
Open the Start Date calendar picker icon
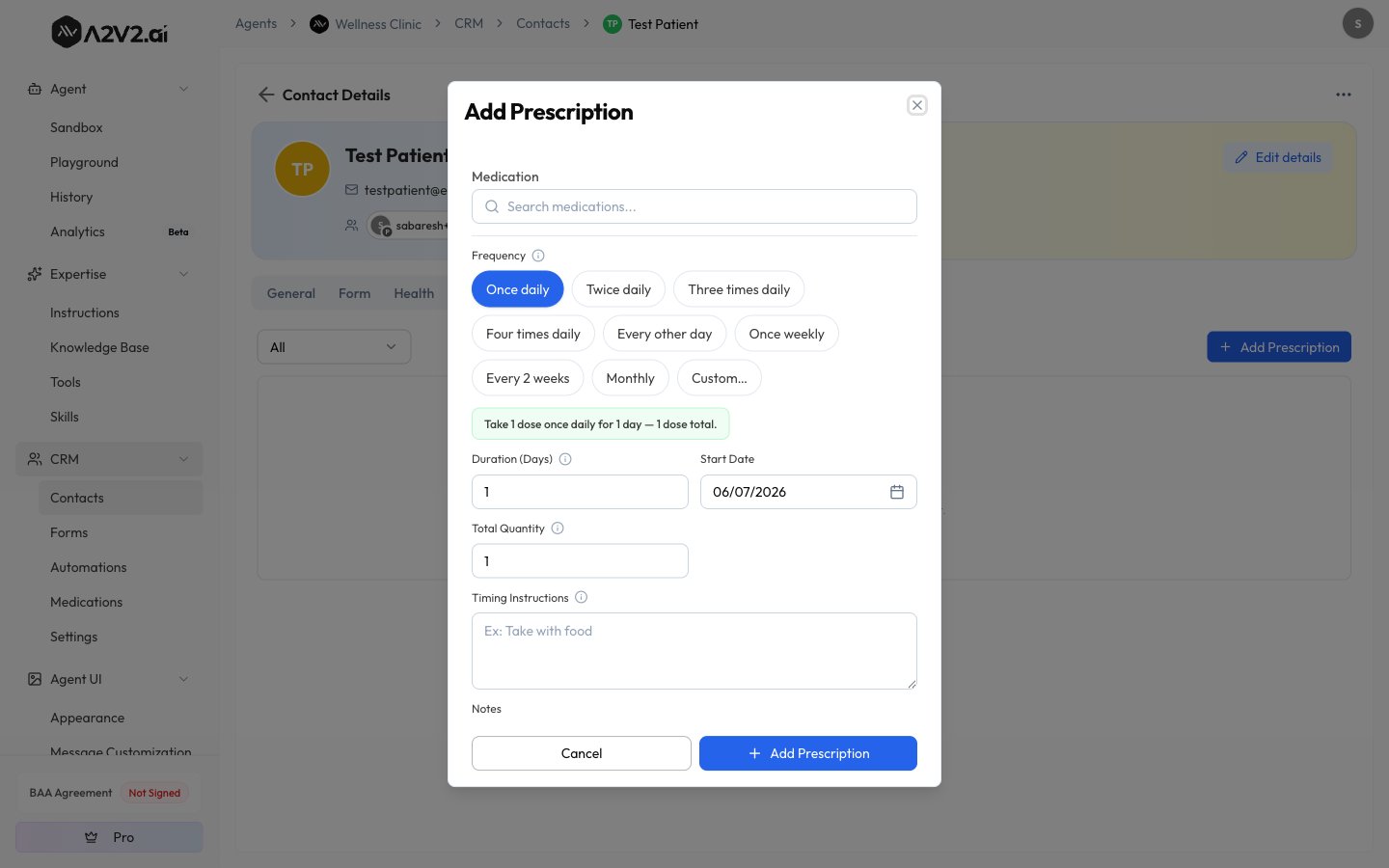coord(897,492)
